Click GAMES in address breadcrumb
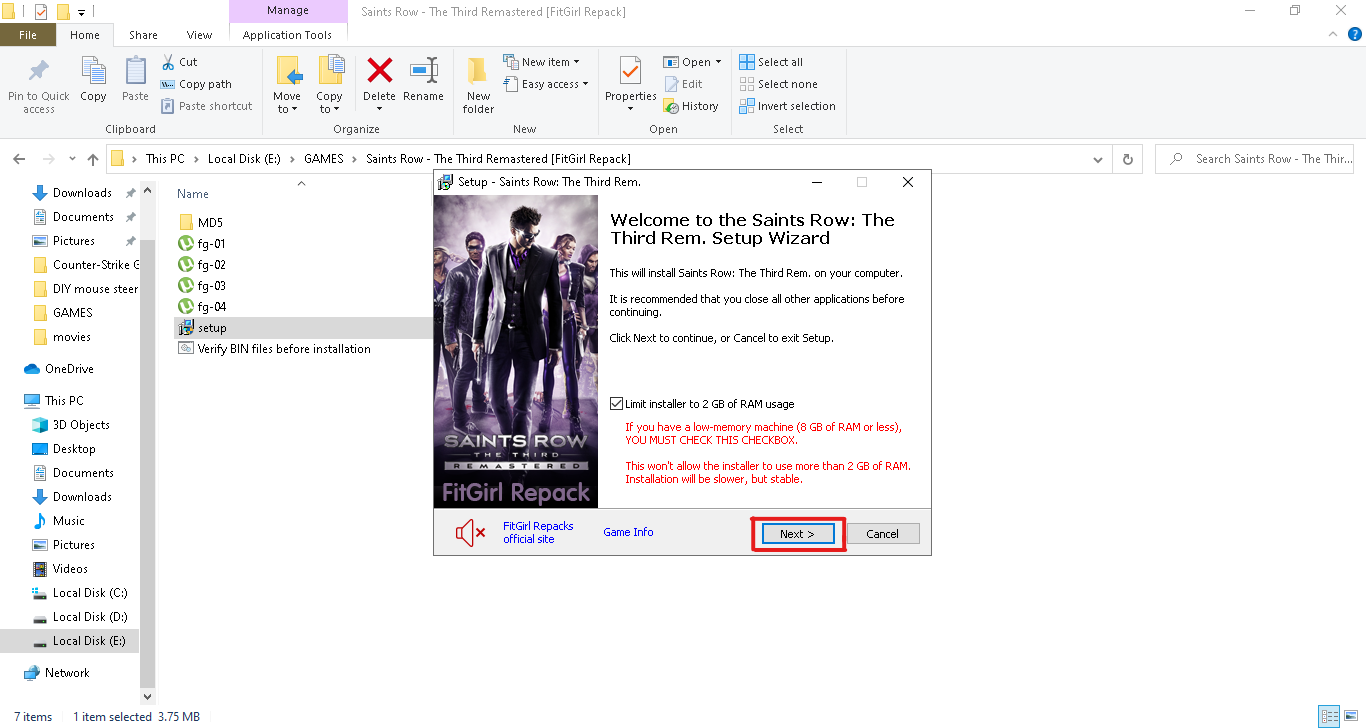This screenshot has height=728, width=1366. tap(324, 159)
